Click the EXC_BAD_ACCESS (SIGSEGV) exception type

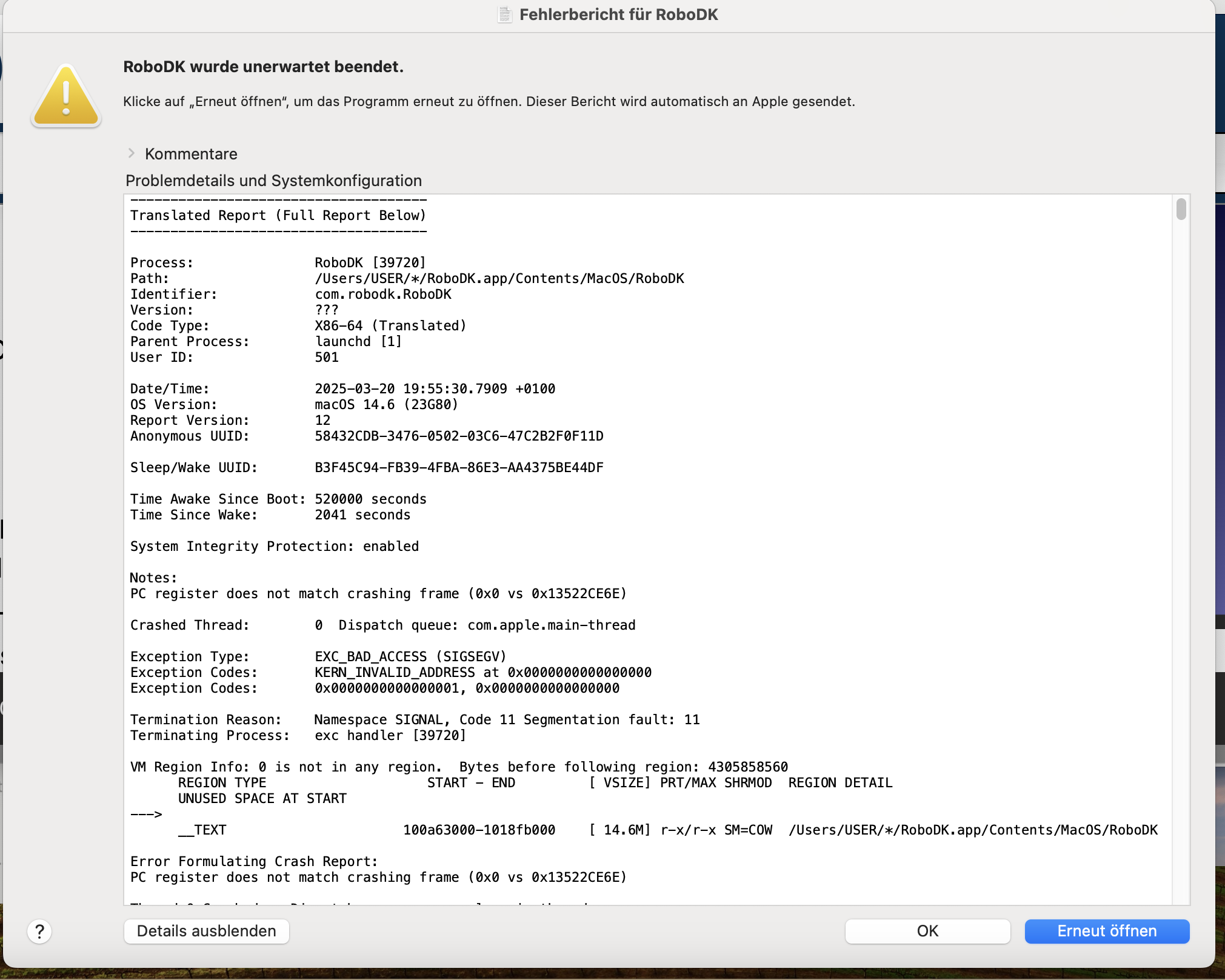[x=410, y=656]
